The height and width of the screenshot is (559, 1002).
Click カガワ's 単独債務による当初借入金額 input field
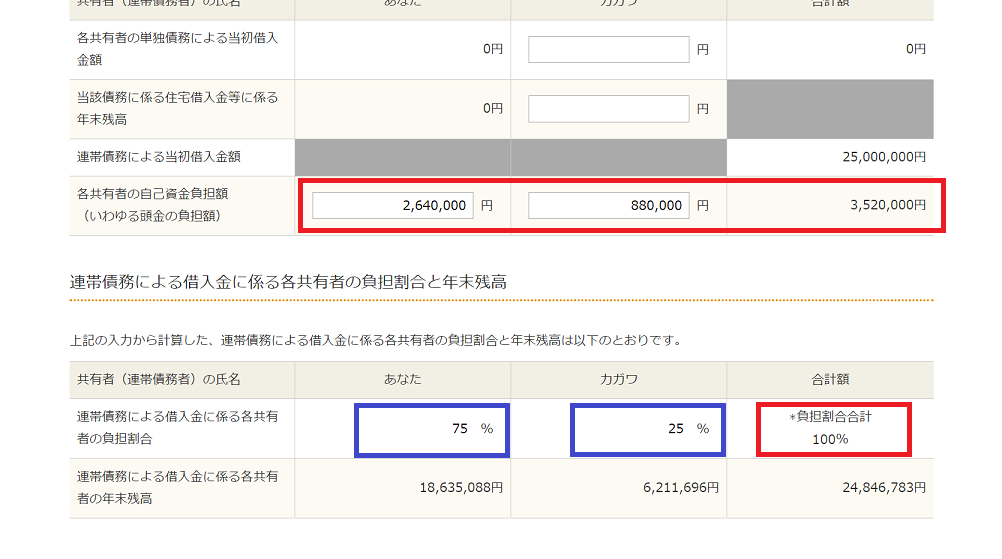[608, 49]
